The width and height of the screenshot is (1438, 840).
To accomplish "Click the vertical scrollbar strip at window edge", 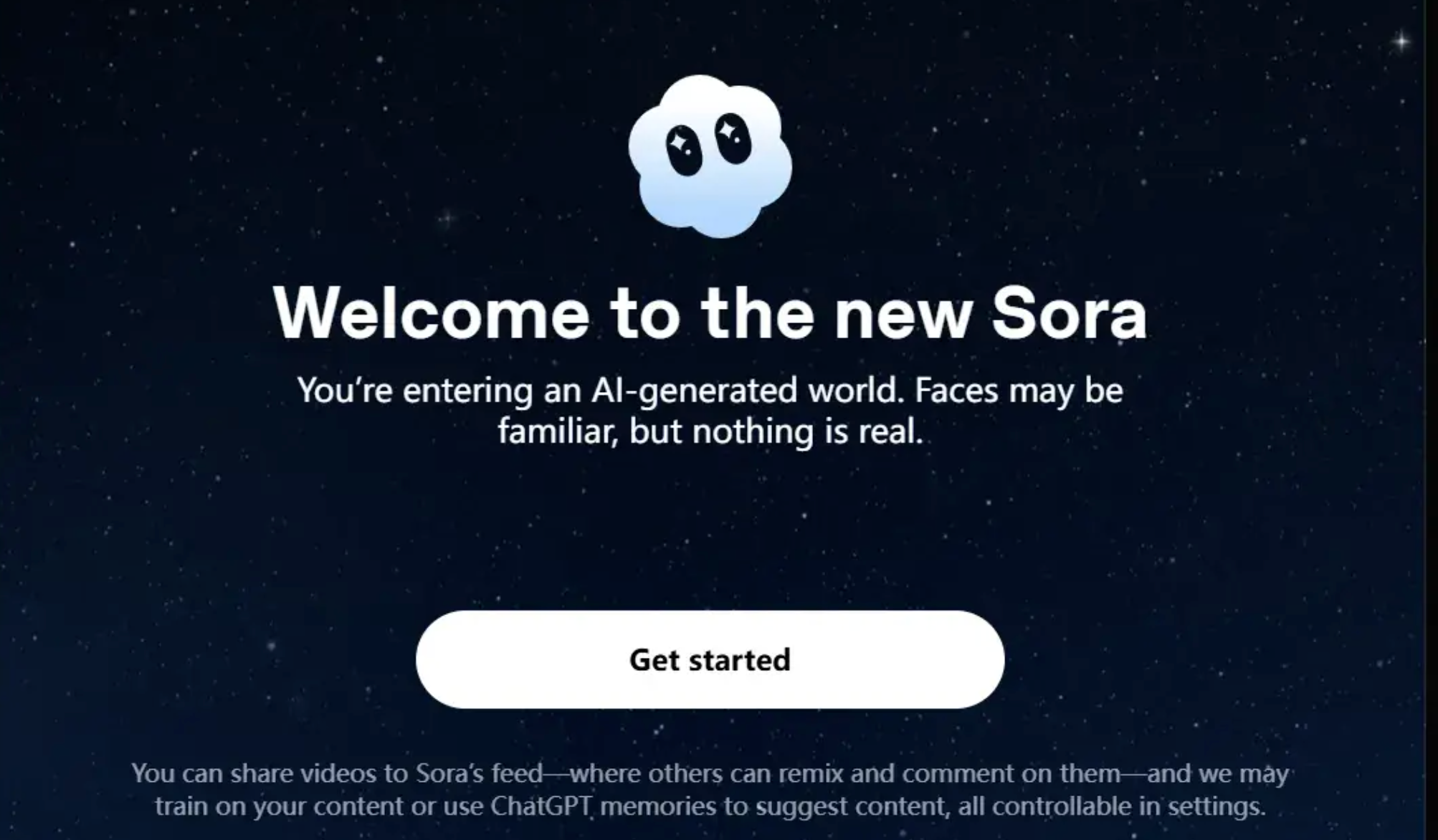I will tap(1432, 420).
